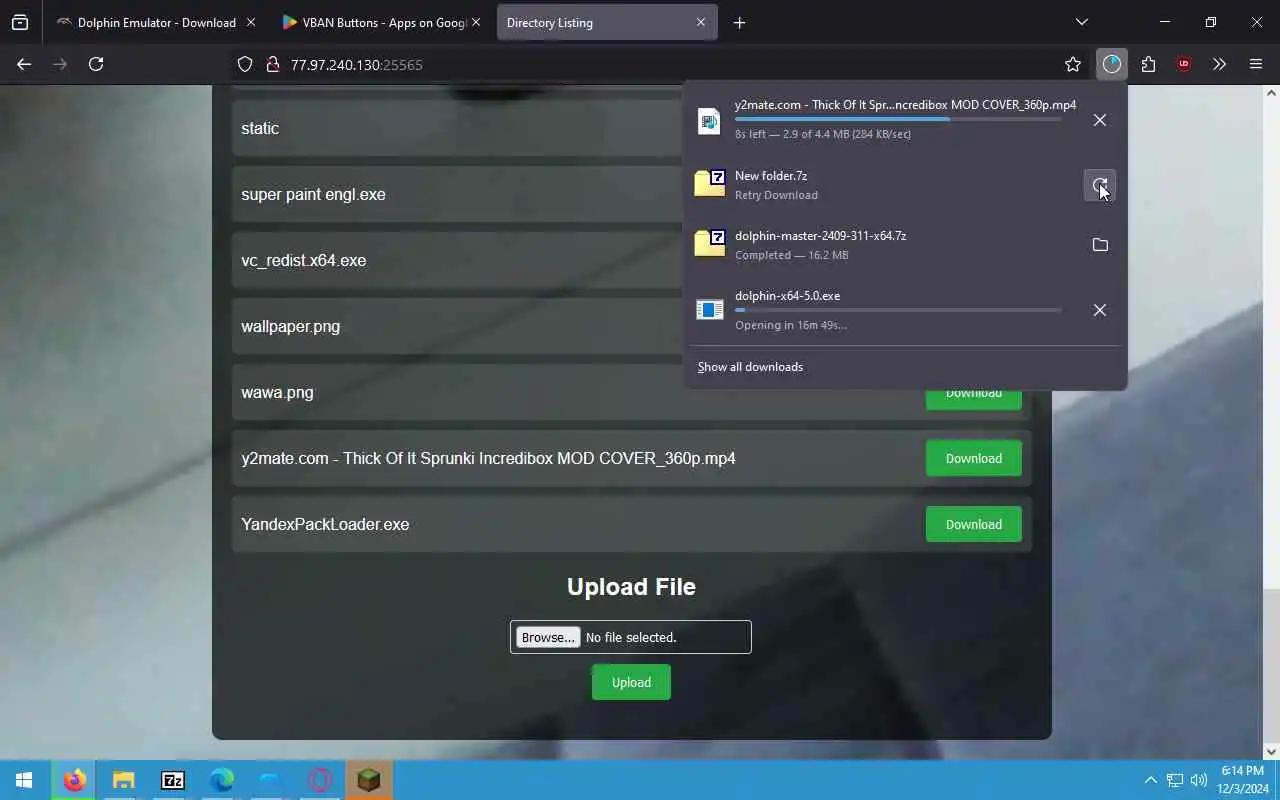Open folder containing dolphin-master-2409-311-x64.7z
This screenshot has height=800, width=1280.
pyautogui.click(x=1100, y=245)
